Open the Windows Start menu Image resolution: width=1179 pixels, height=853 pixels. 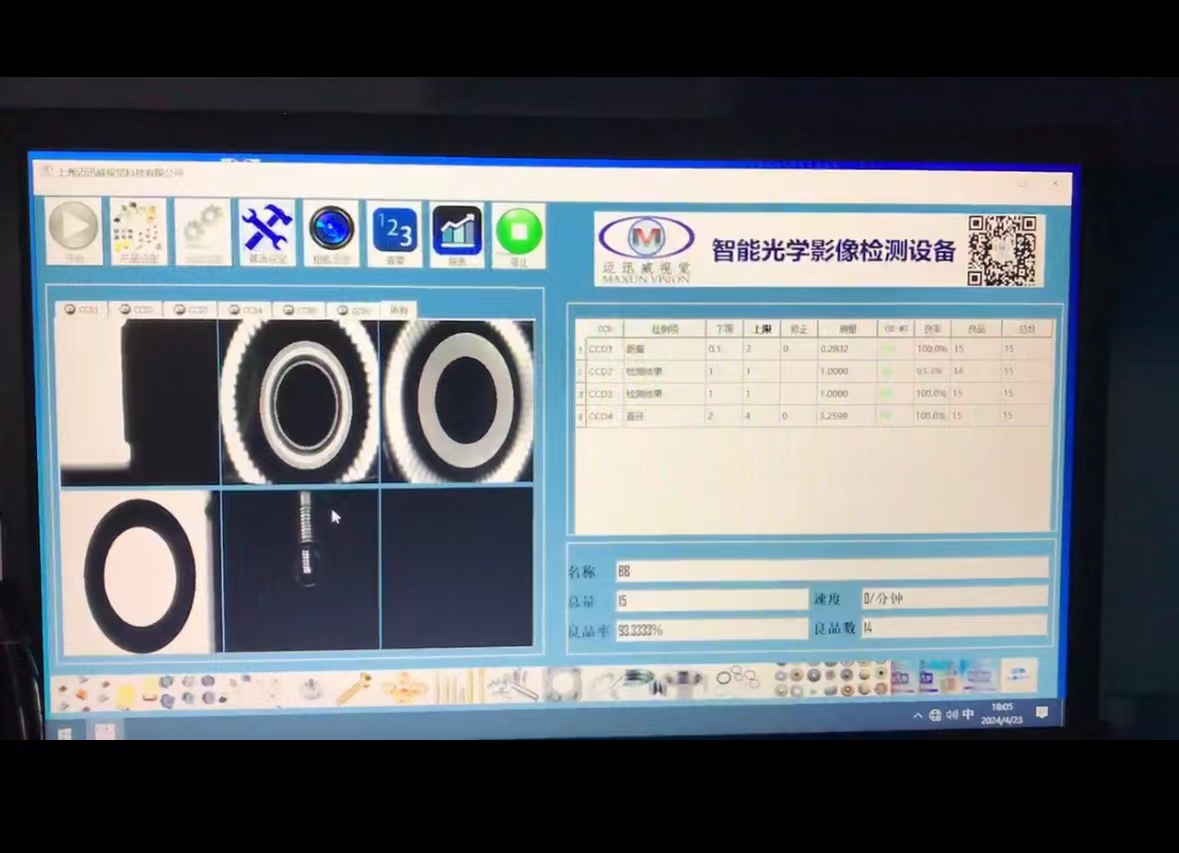[64, 732]
